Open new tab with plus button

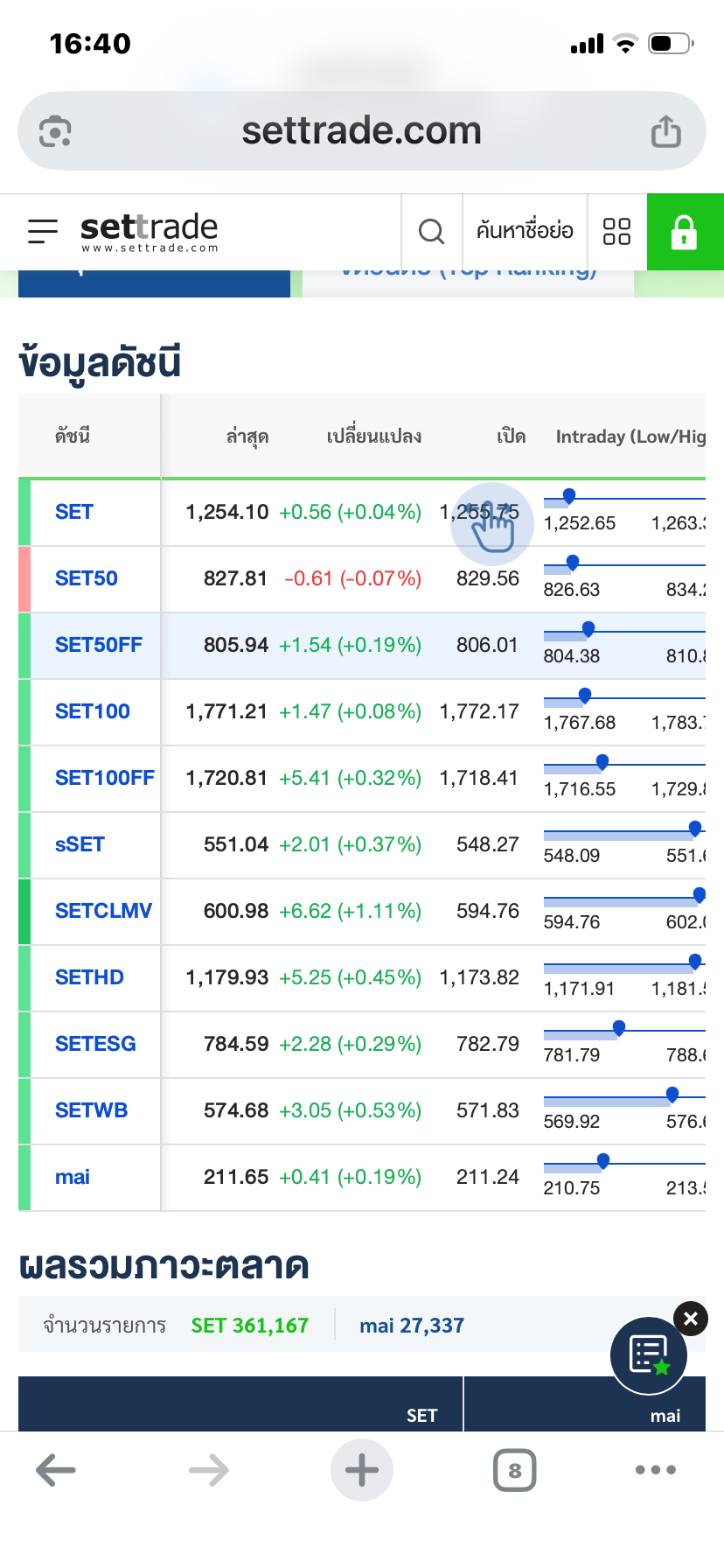pyautogui.click(x=361, y=1470)
